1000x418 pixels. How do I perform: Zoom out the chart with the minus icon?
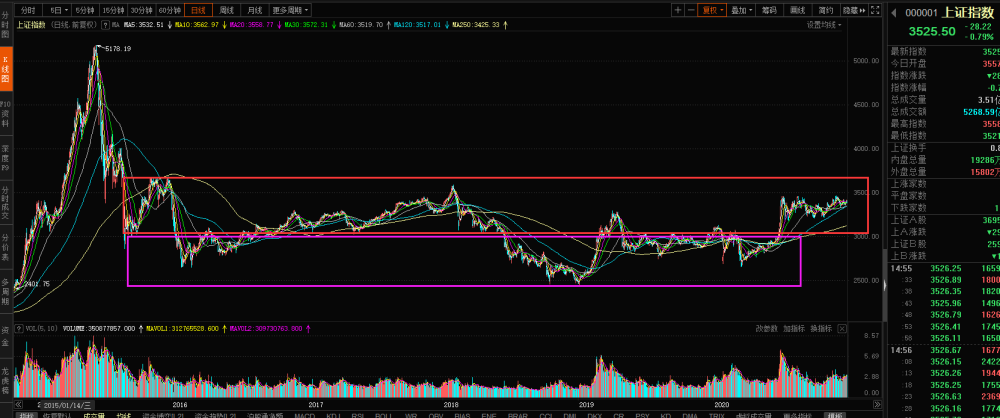click(x=691, y=10)
